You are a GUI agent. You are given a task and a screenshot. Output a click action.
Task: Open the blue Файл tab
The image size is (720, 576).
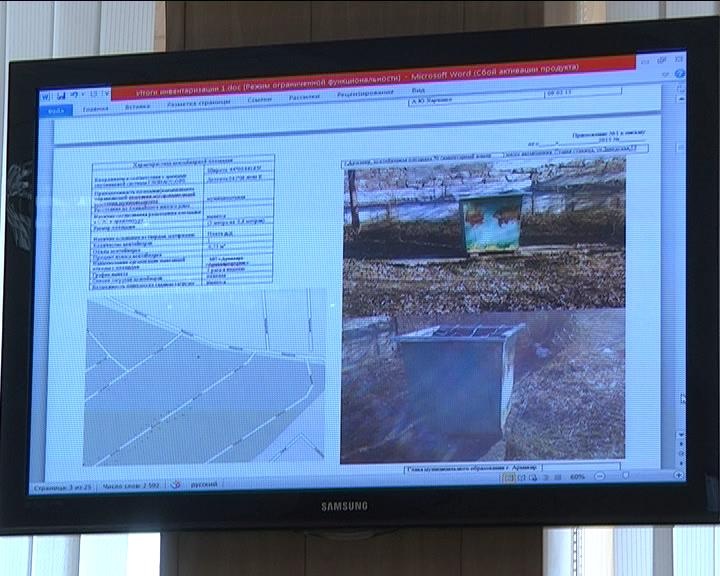[x=56, y=111]
